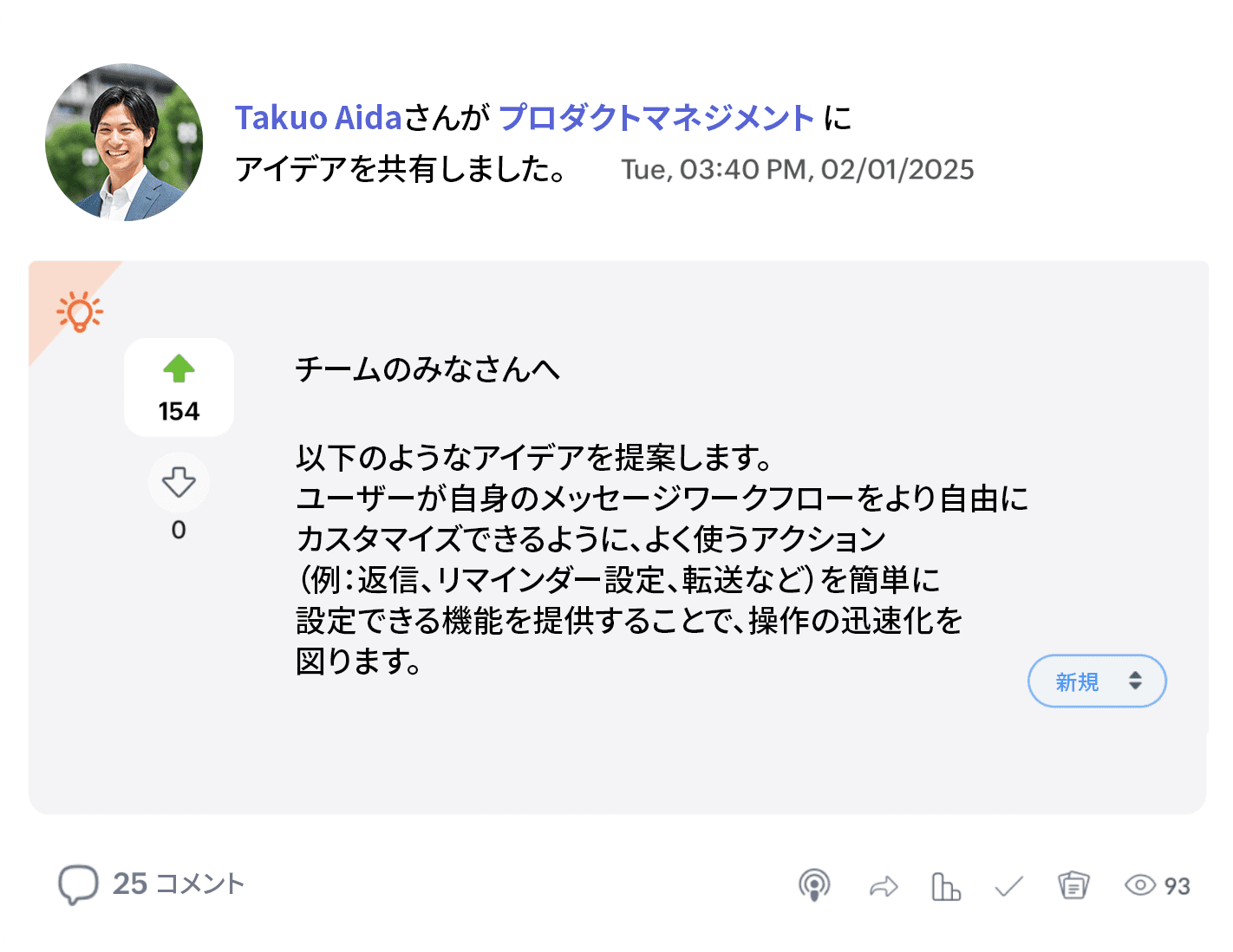Screen dimensions: 1233x952
Task: Click the 93 view count
Action: click(1177, 886)
